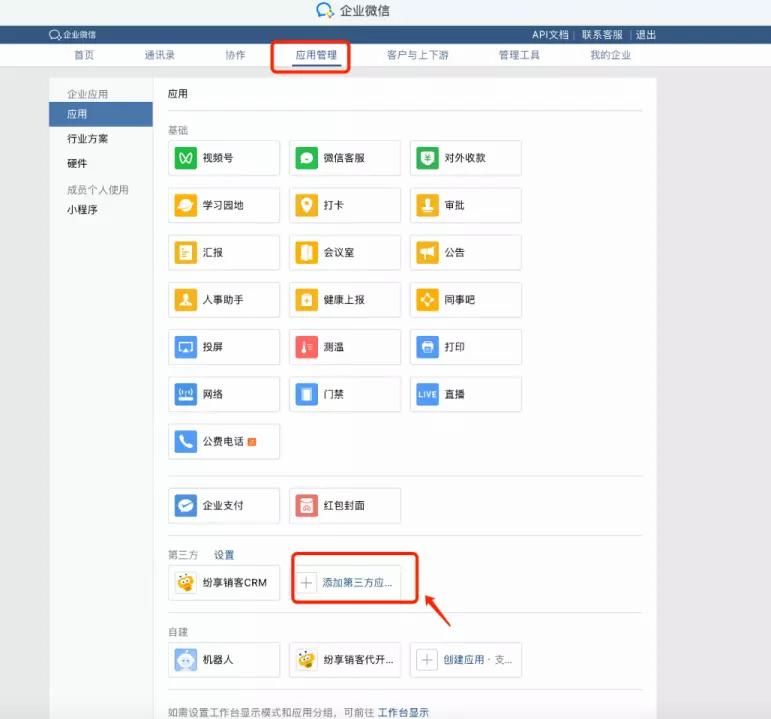
Task: Open the 门禁 app icon
Action: [306, 394]
